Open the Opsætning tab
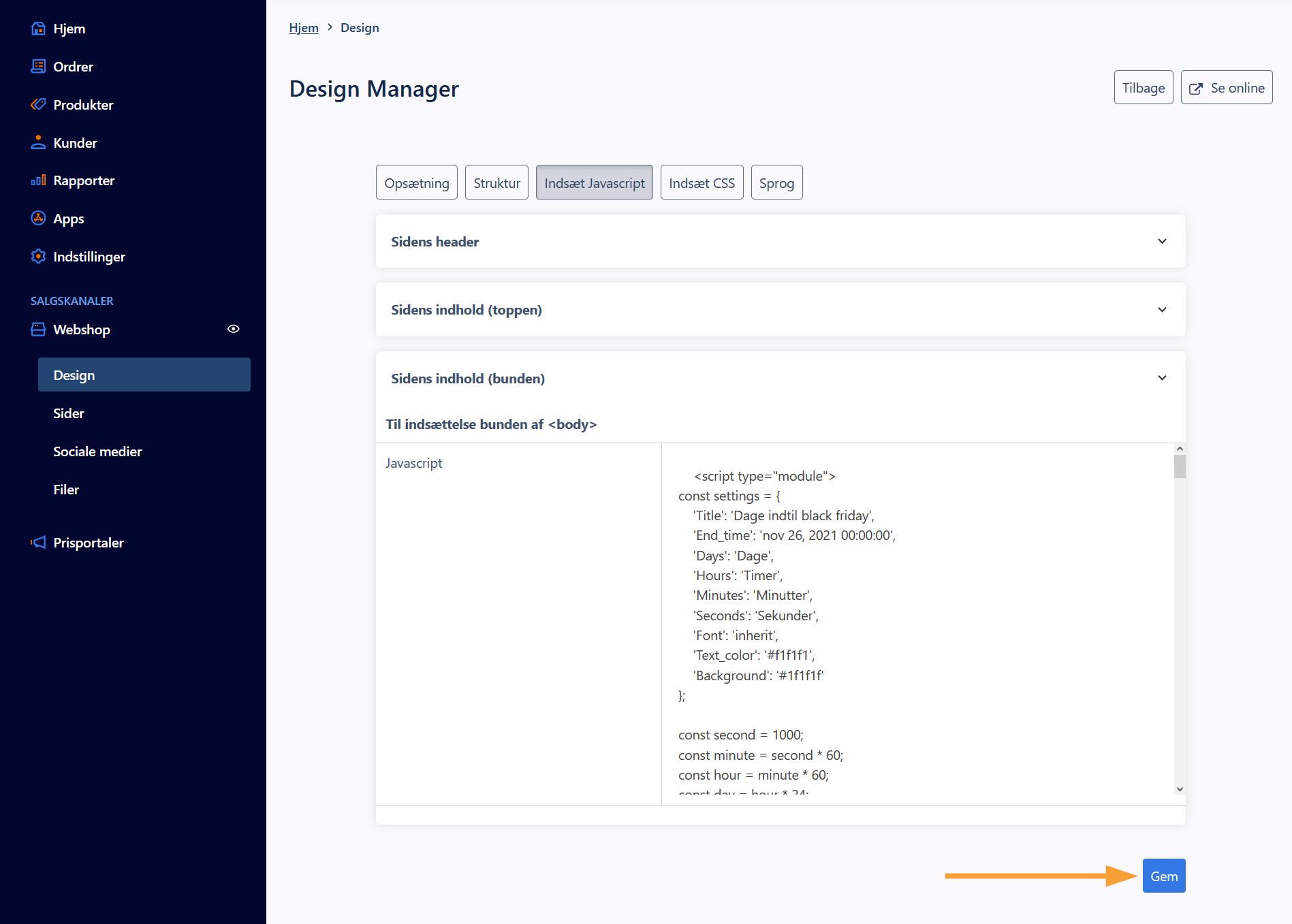The height and width of the screenshot is (924, 1292). tap(416, 182)
